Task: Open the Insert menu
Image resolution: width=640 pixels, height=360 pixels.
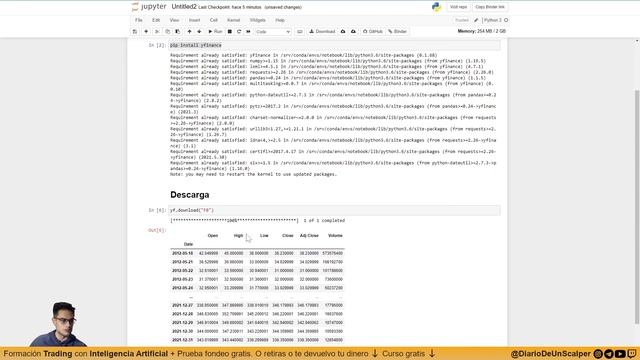Action: [194, 20]
